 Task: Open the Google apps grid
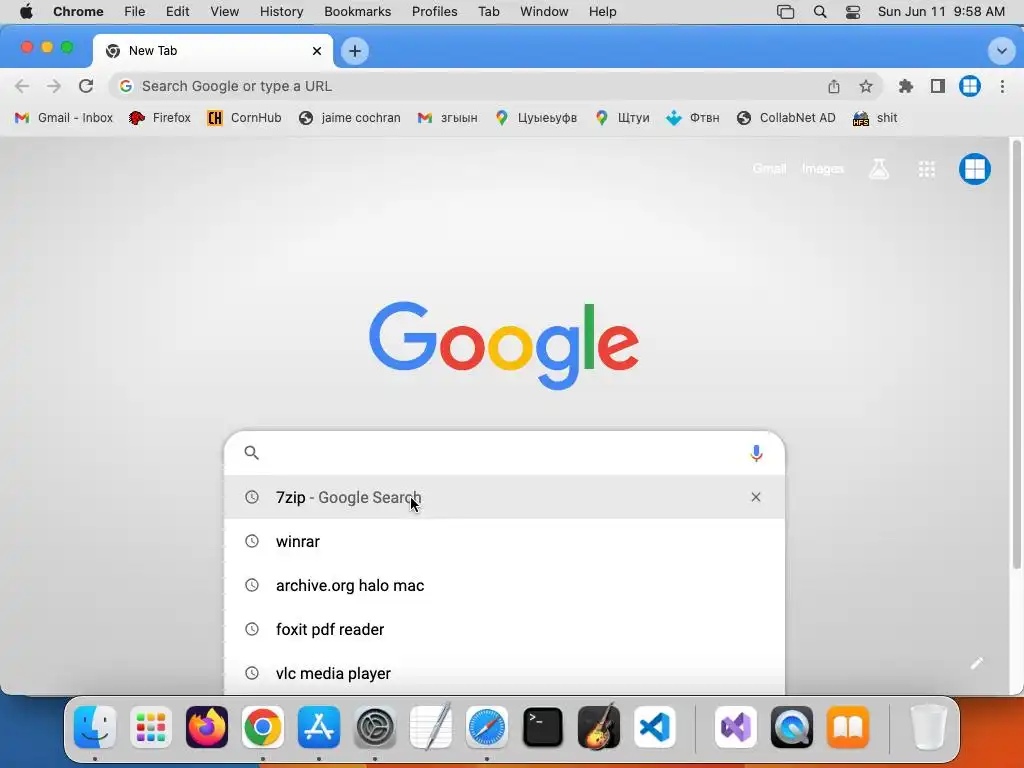(927, 169)
